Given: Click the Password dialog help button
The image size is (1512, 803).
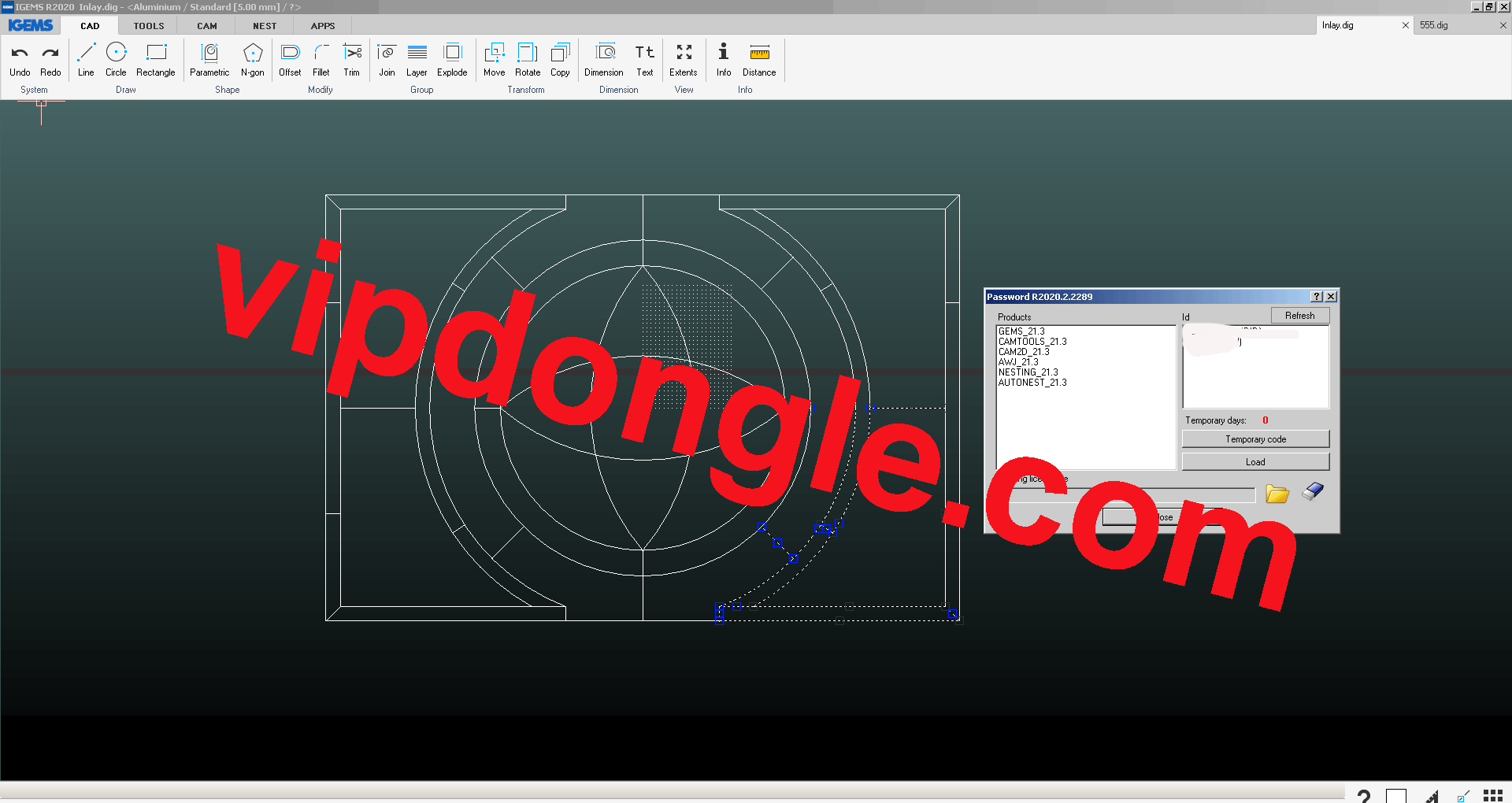Looking at the screenshot, I should [1317, 297].
